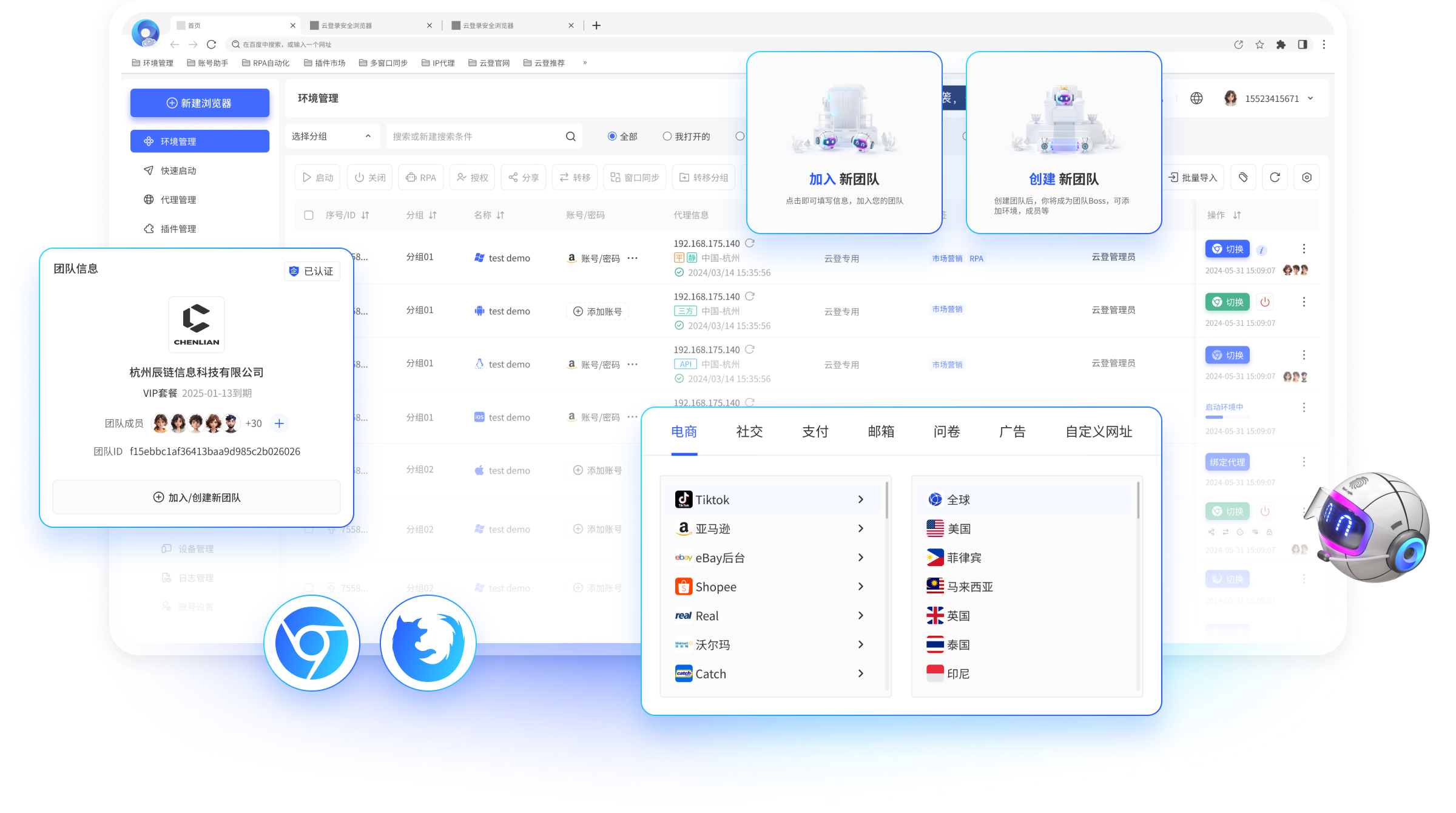Switch to the 社交 tab
The height and width of the screenshot is (813, 1456).
pyautogui.click(x=749, y=431)
